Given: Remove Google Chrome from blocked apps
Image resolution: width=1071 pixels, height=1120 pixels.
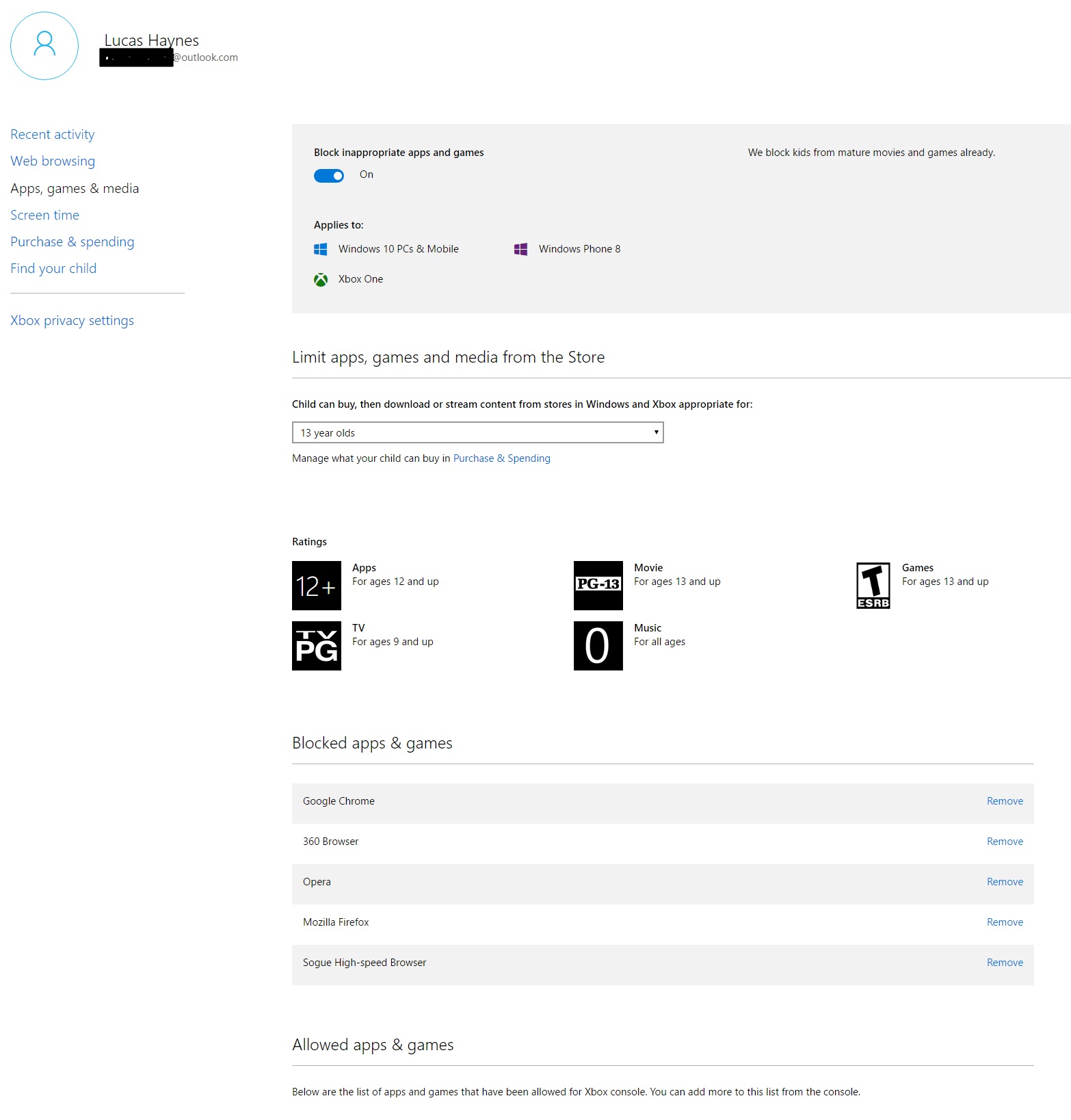Looking at the screenshot, I should coord(1005,801).
